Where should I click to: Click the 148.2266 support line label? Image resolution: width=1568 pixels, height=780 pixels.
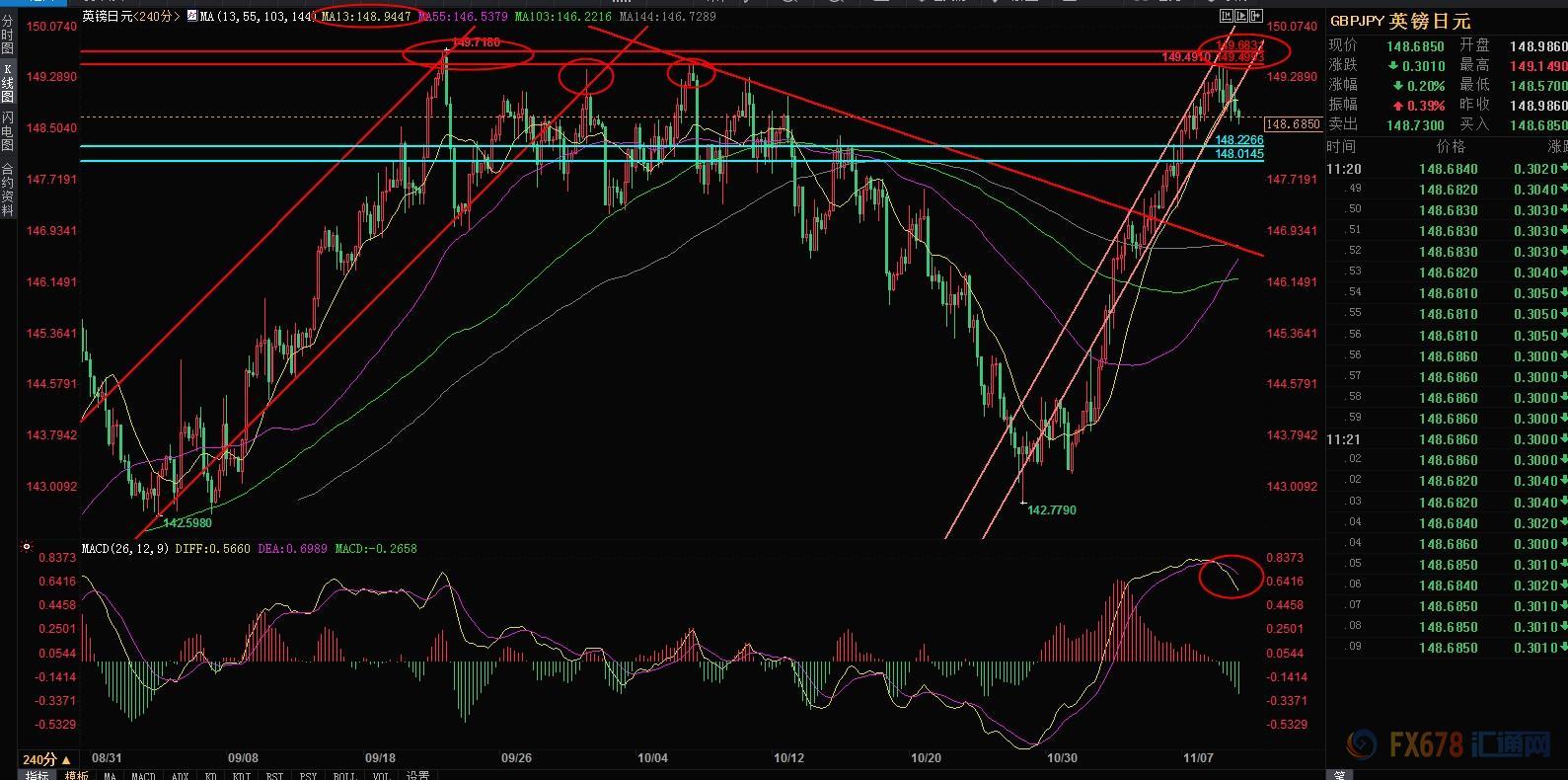pos(1239,141)
